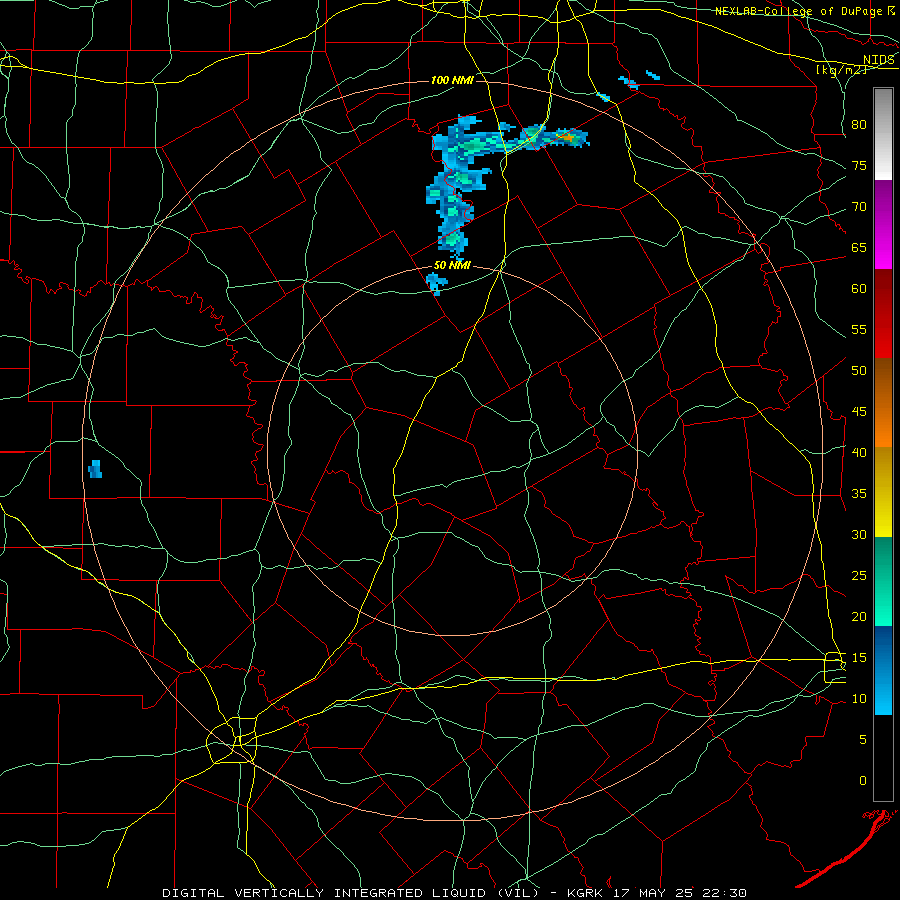This screenshot has width=900, height=900.
Task: Click the 45 value on the color scale
Action: pos(859,412)
